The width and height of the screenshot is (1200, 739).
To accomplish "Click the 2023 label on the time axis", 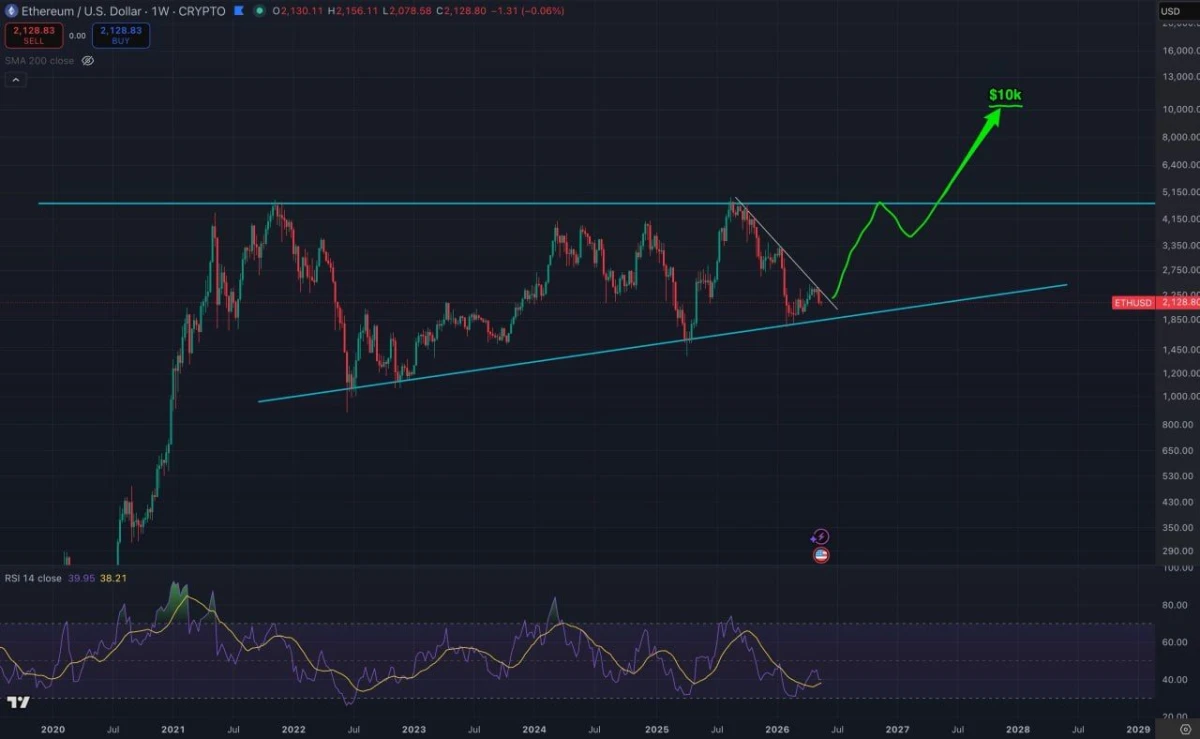I will 412,730.
